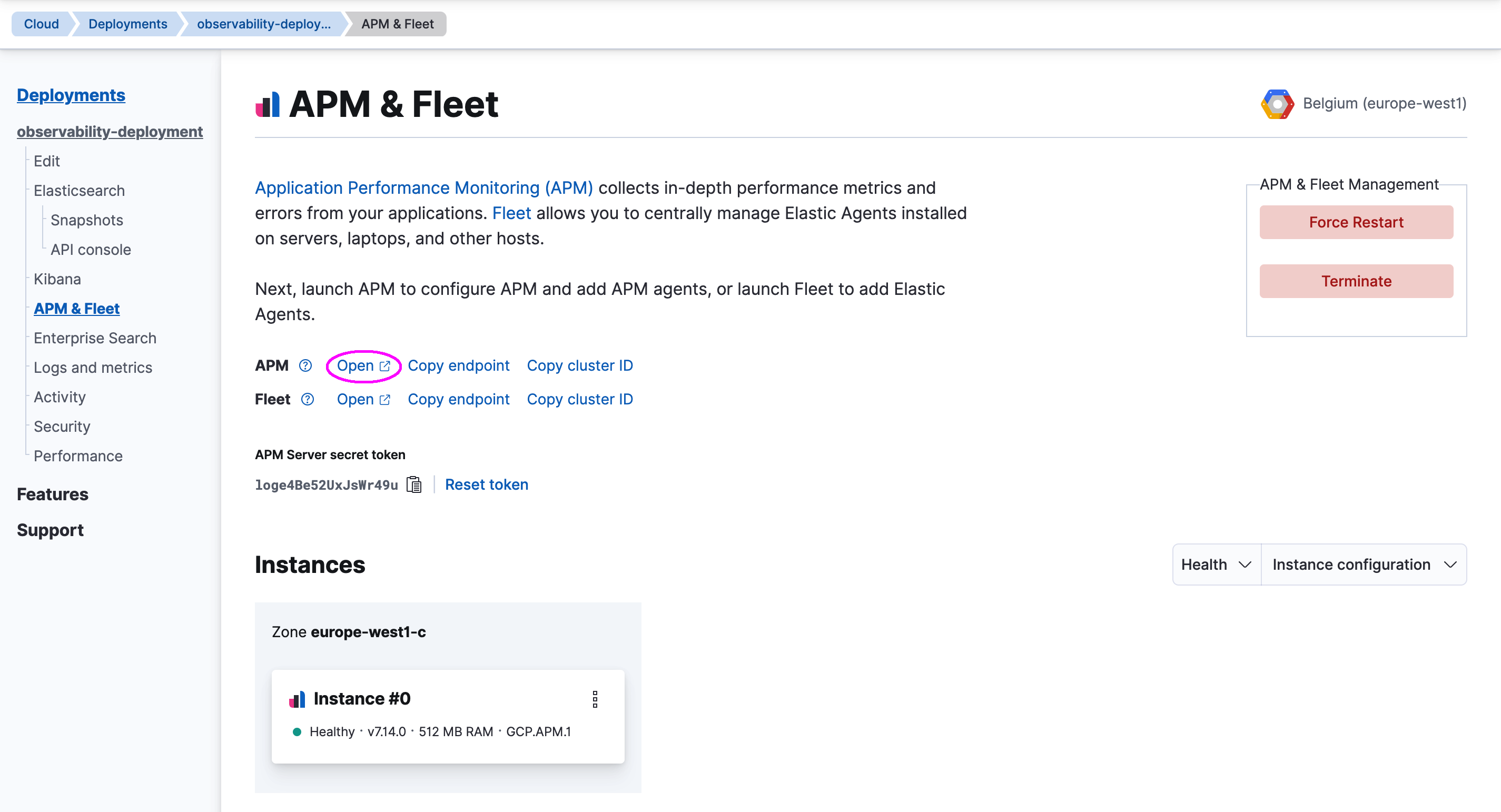Open Logs and metrics sidebar item
This screenshot has width=1501, height=812.
click(x=93, y=368)
